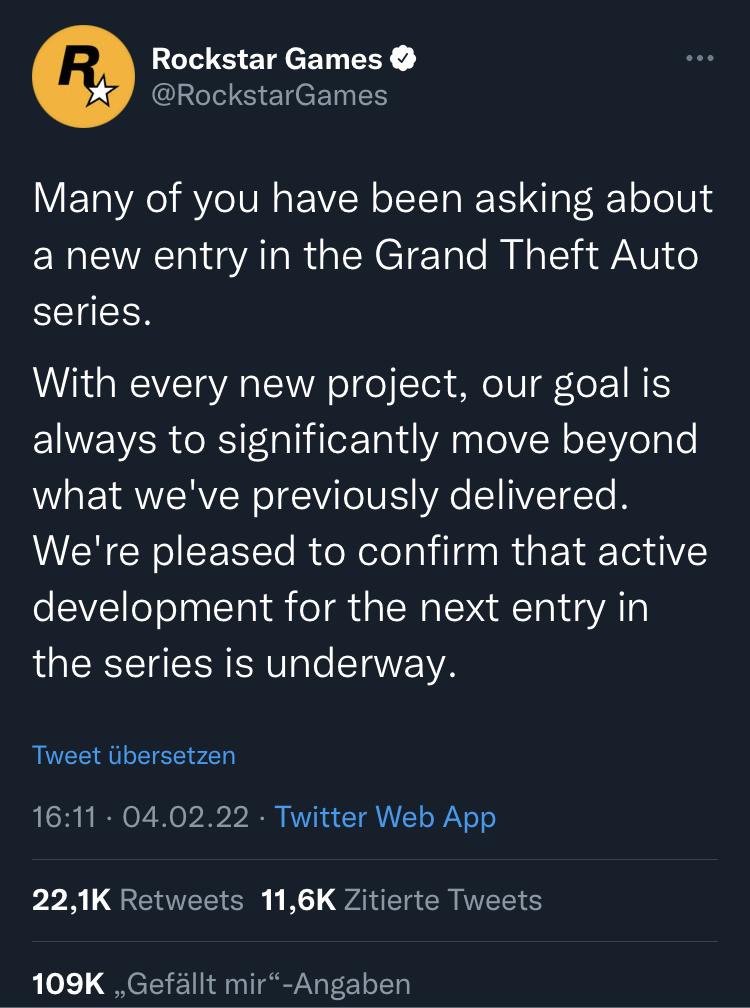
Task: Click the line starting 'Many of you'
Action: click(x=373, y=198)
